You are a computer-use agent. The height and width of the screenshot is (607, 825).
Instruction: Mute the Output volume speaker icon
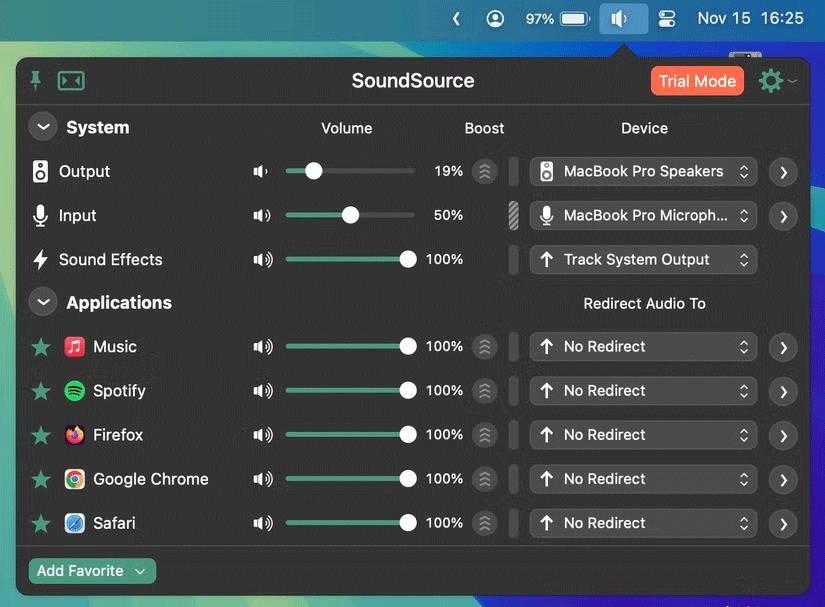point(260,171)
